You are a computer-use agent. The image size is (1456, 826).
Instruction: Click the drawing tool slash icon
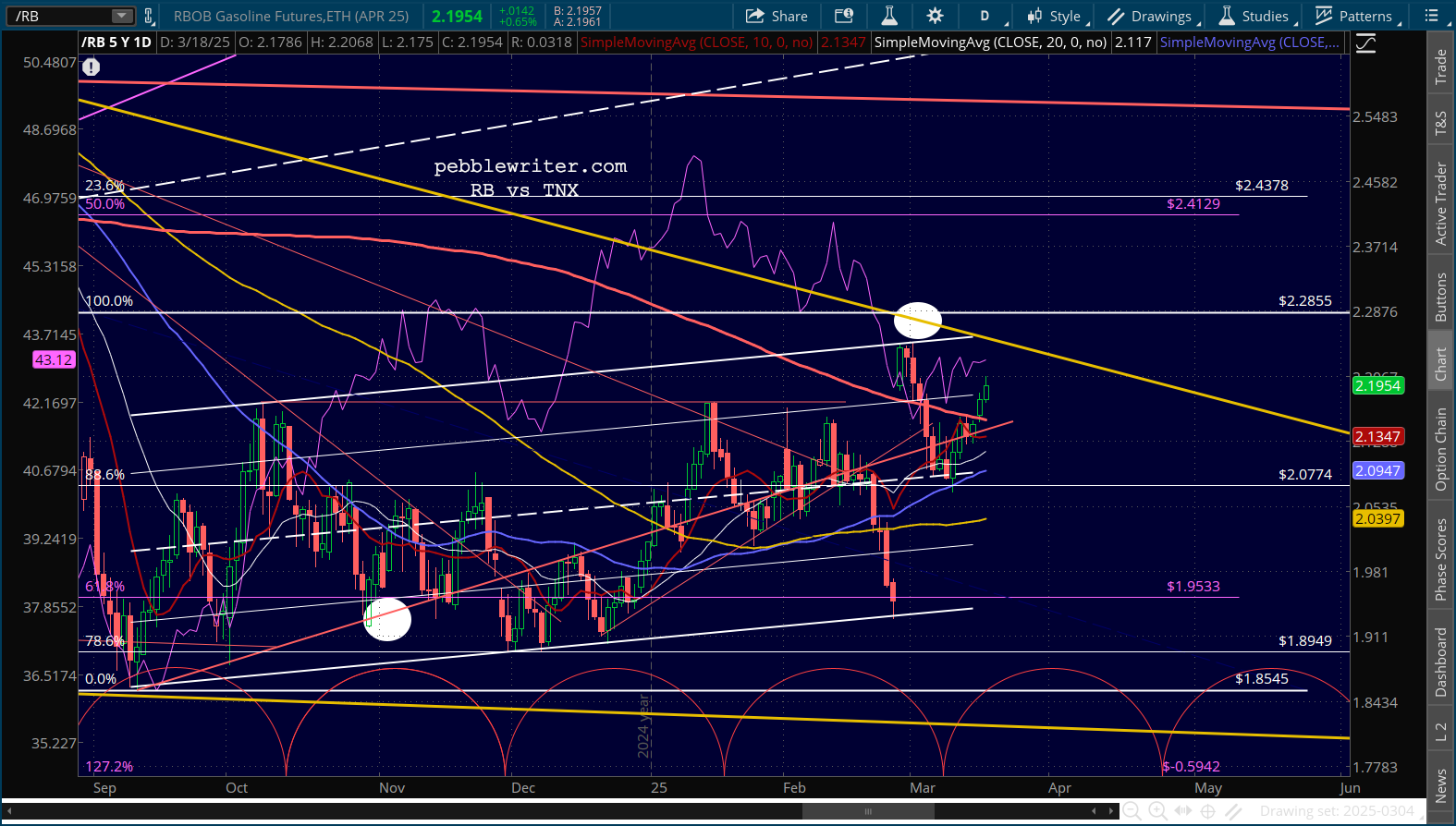(1233, 811)
